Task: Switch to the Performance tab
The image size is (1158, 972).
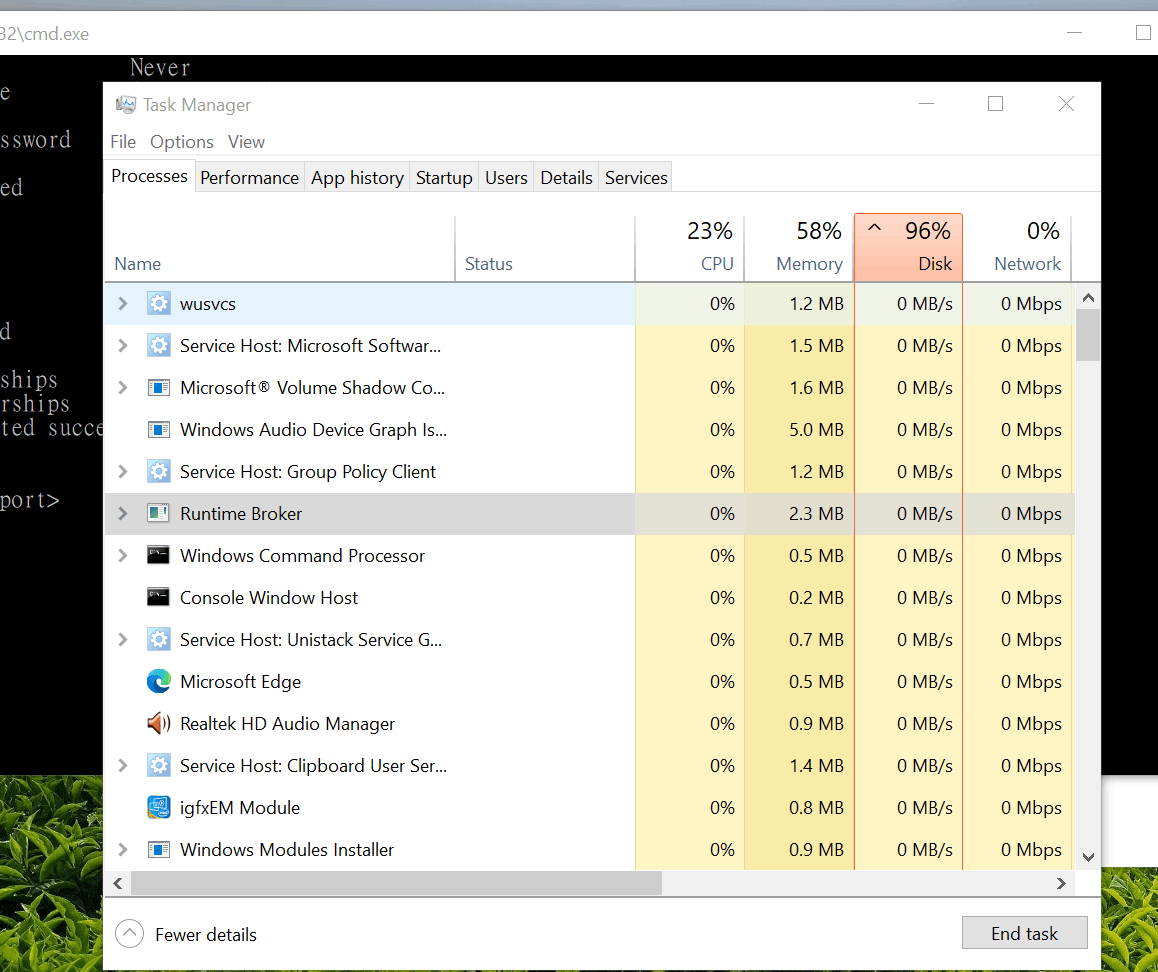Action: point(250,178)
